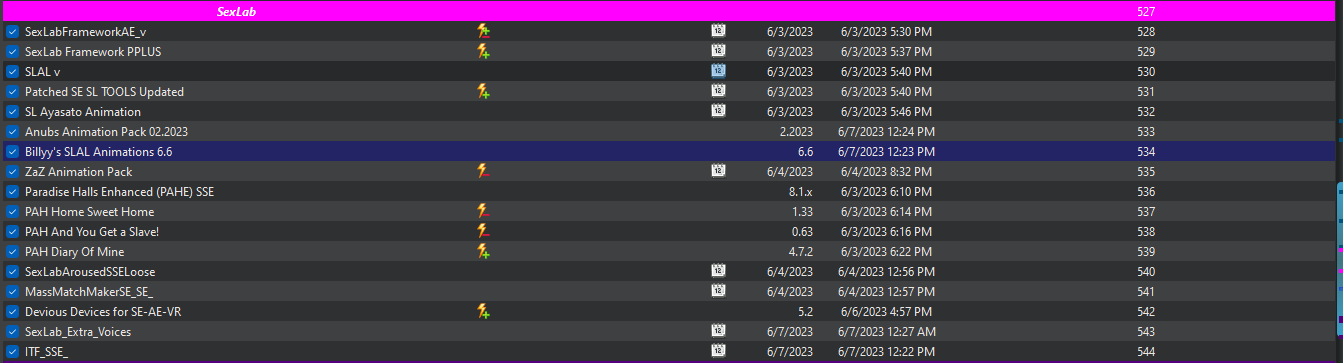Click conflict lightning icon for ZaZ Animation Pack
1343x363 pixels.
point(483,171)
